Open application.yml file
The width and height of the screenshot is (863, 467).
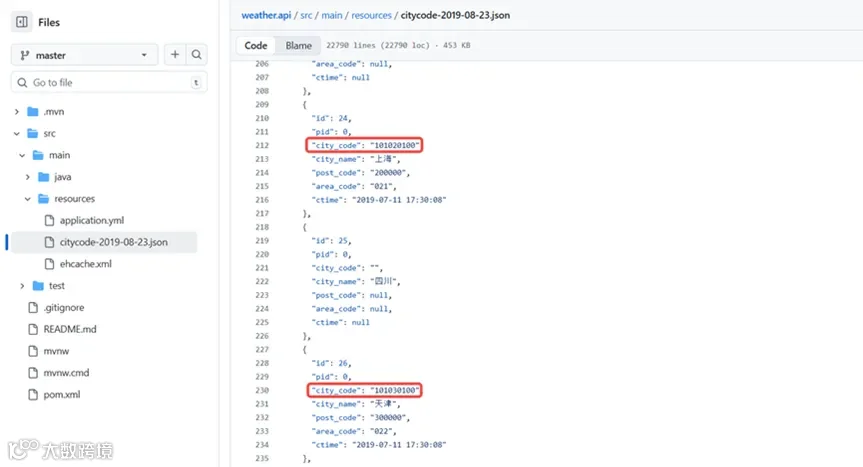point(92,221)
